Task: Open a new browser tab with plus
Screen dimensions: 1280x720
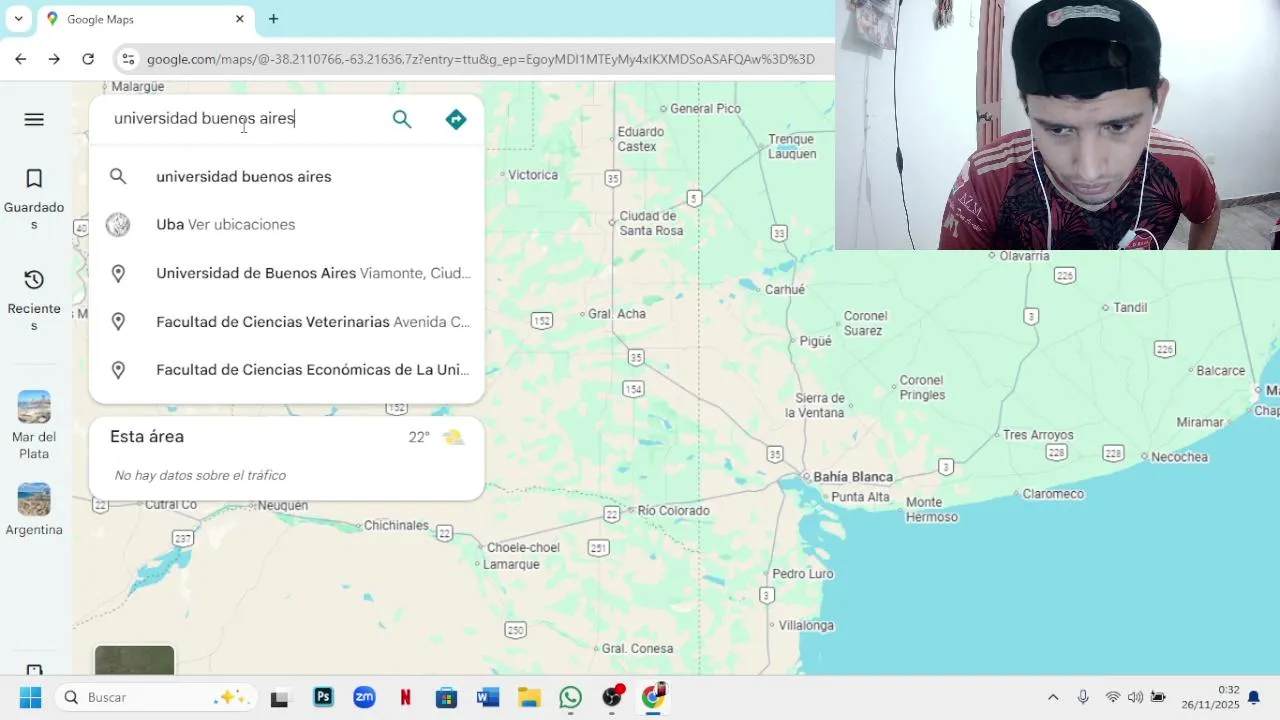Action: 273,19
